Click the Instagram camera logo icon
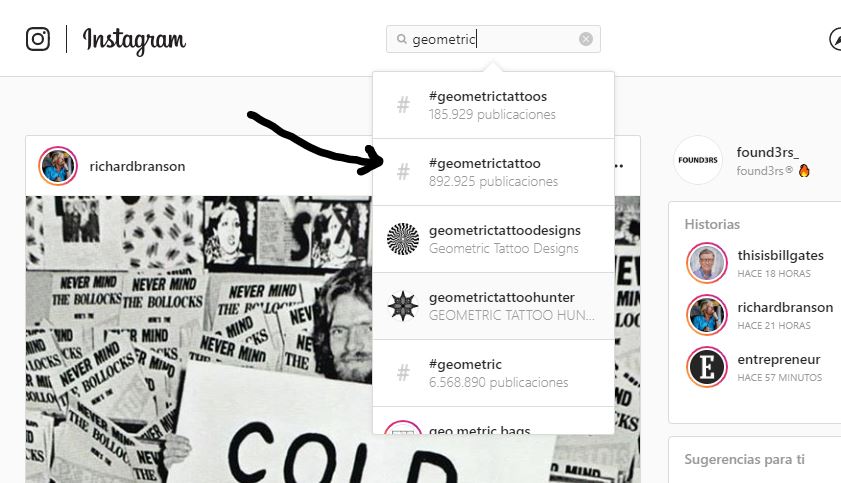 [x=38, y=39]
